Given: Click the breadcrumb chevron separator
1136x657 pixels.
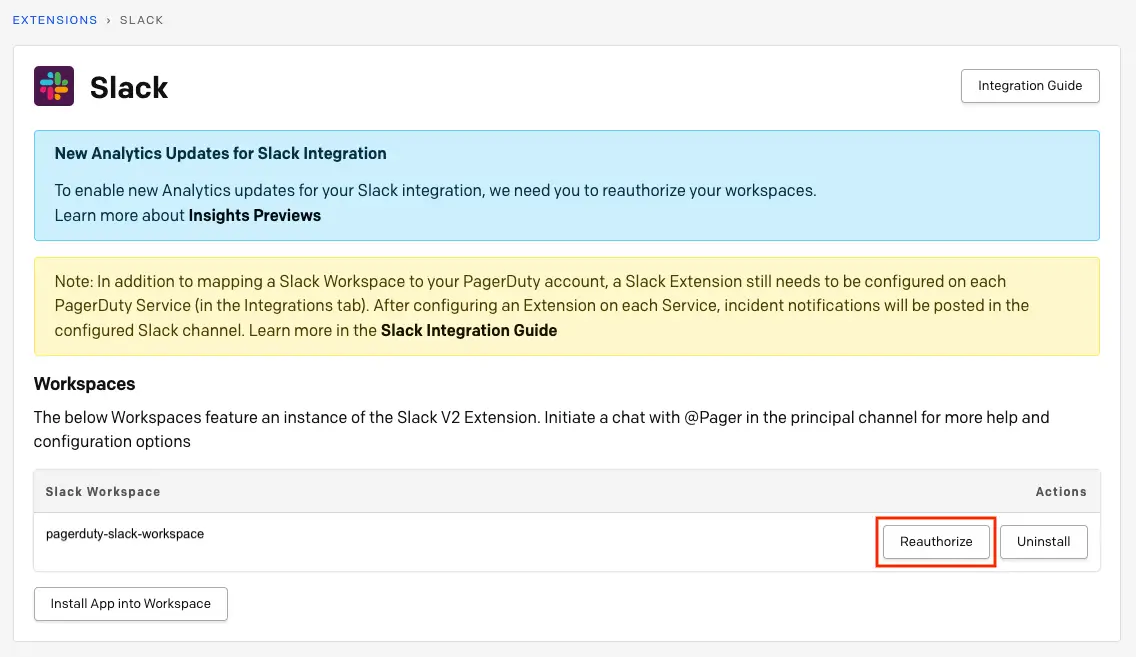Looking at the screenshot, I should pos(108,20).
